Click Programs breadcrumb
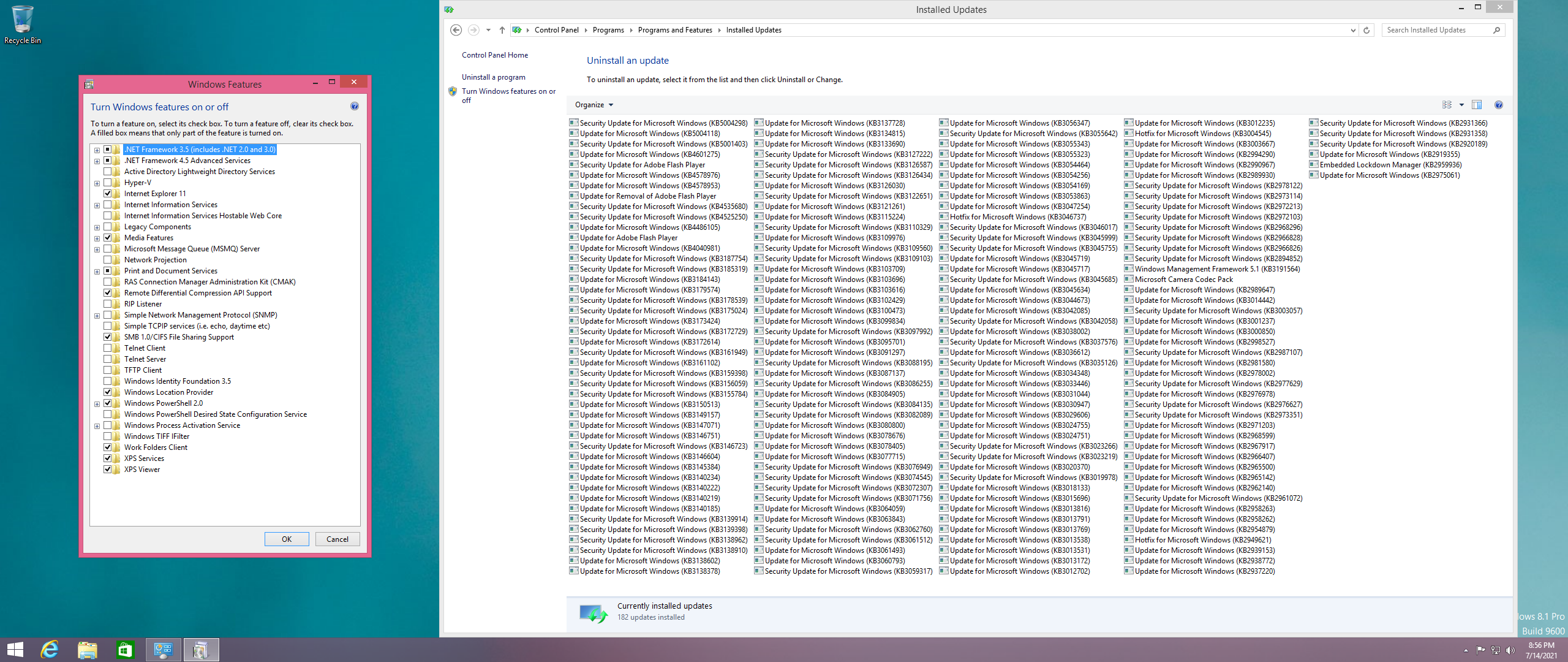Viewport: 1568px width, 662px height. point(608,30)
